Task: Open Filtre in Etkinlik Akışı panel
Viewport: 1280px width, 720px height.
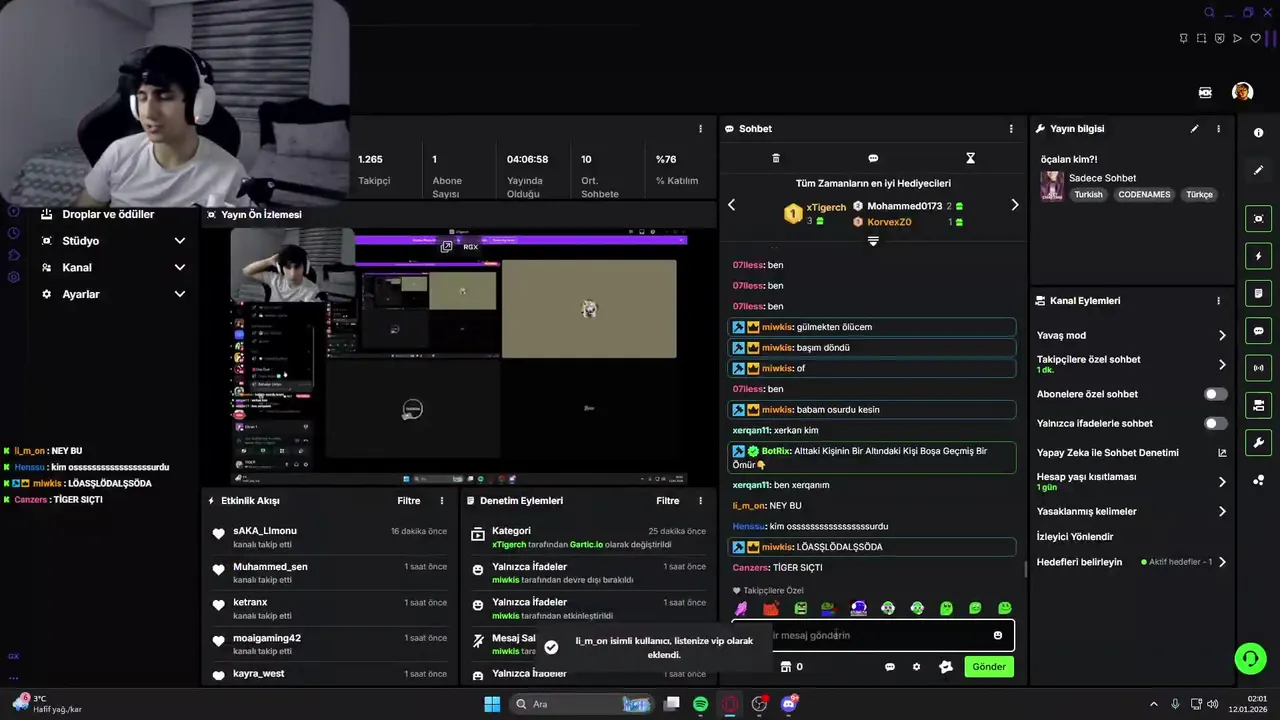Action: tap(409, 501)
